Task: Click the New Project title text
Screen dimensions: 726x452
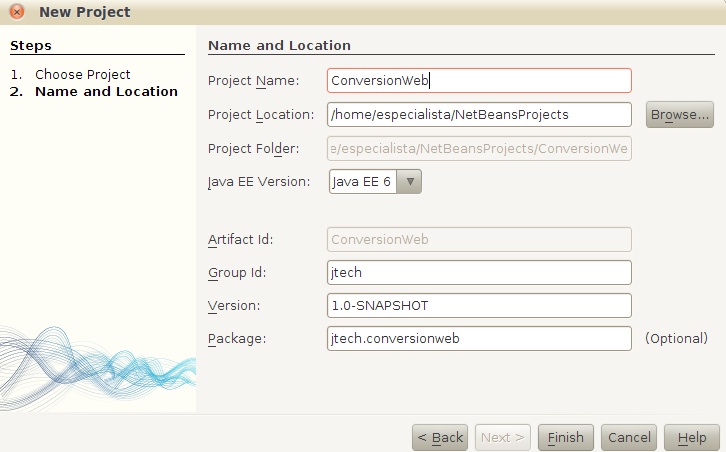Action: pos(85,12)
